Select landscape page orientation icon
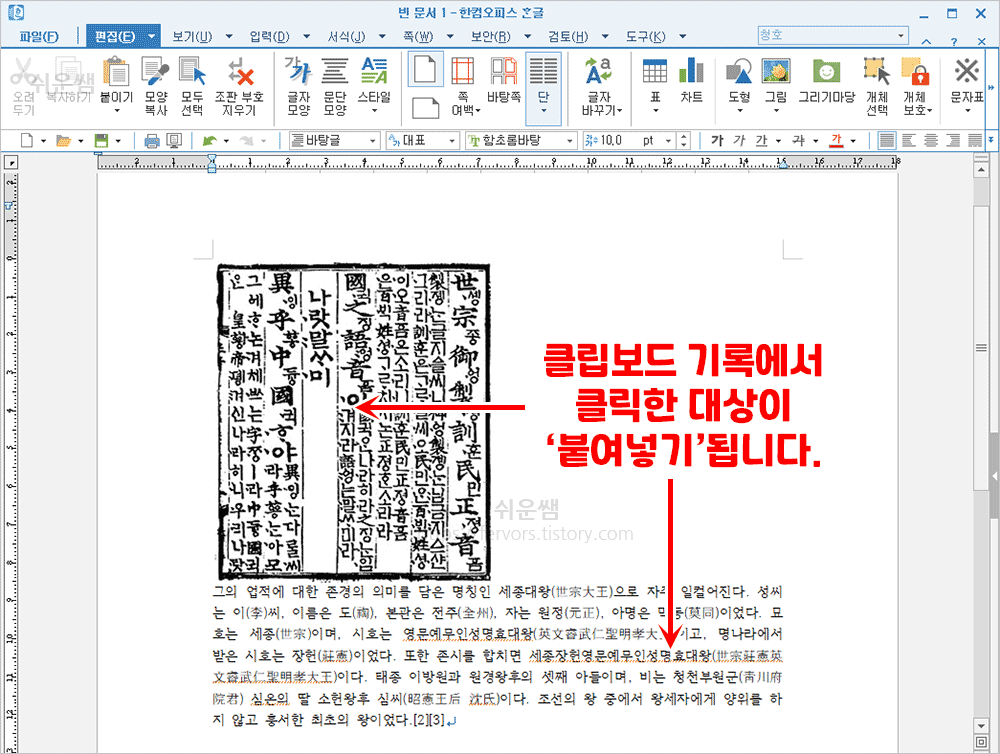Viewport: 1000px width, 754px height. click(425, 108)
